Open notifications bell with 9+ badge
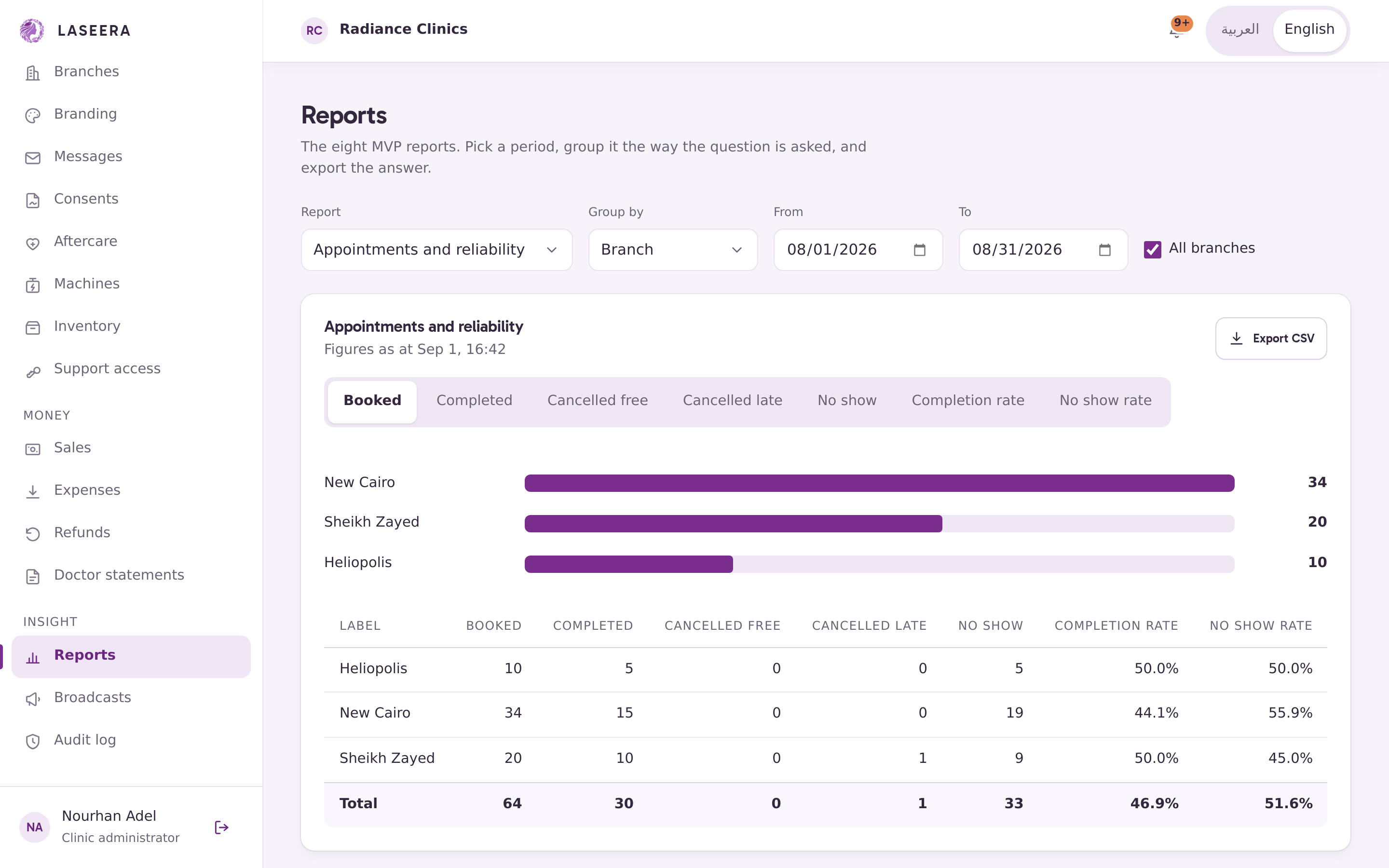 point(1177,30)
